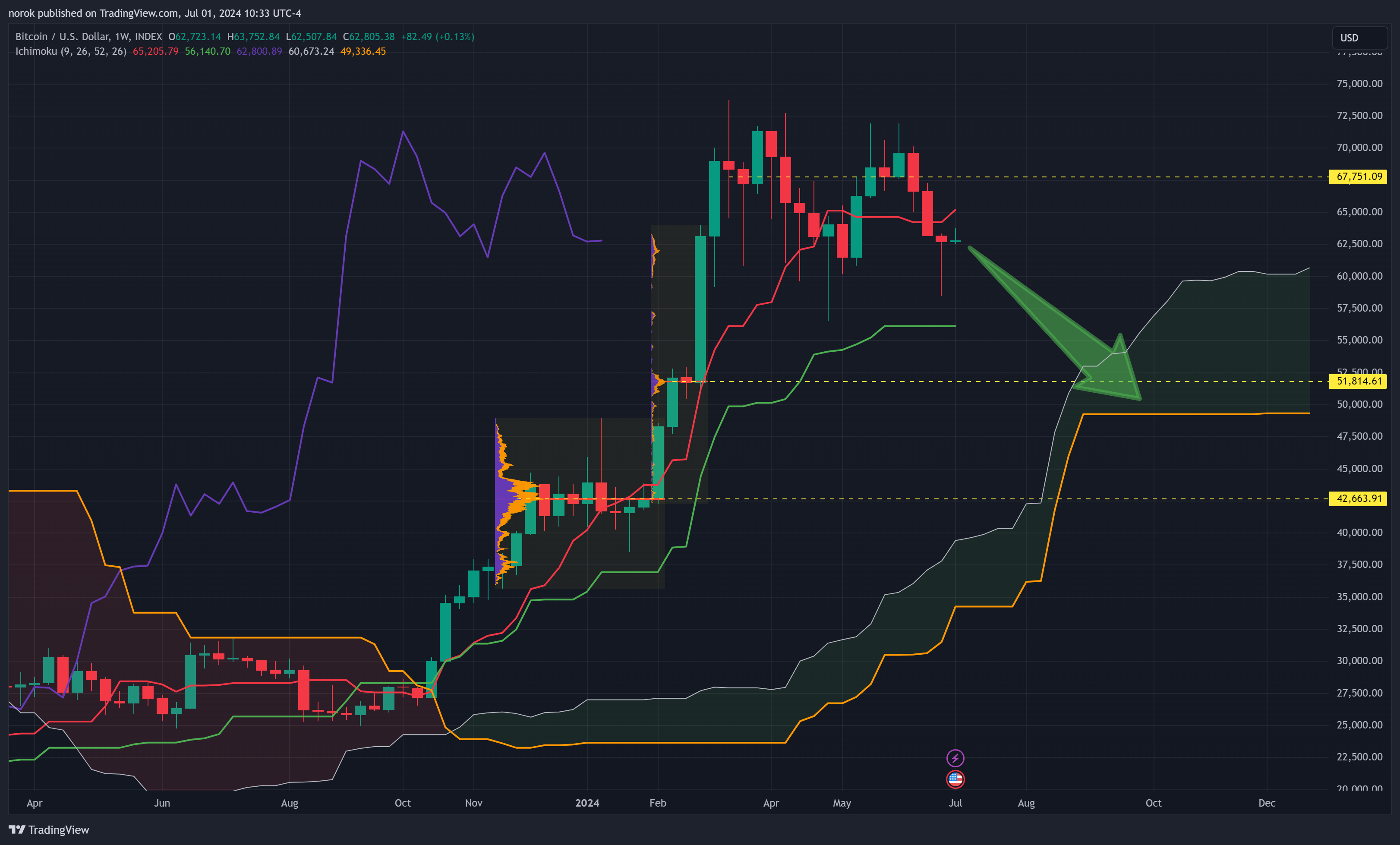This screenshot has width=1400, height=845.
Task: Click the Ichimoku value 56,140.70
Action: (x=208, y=51)
